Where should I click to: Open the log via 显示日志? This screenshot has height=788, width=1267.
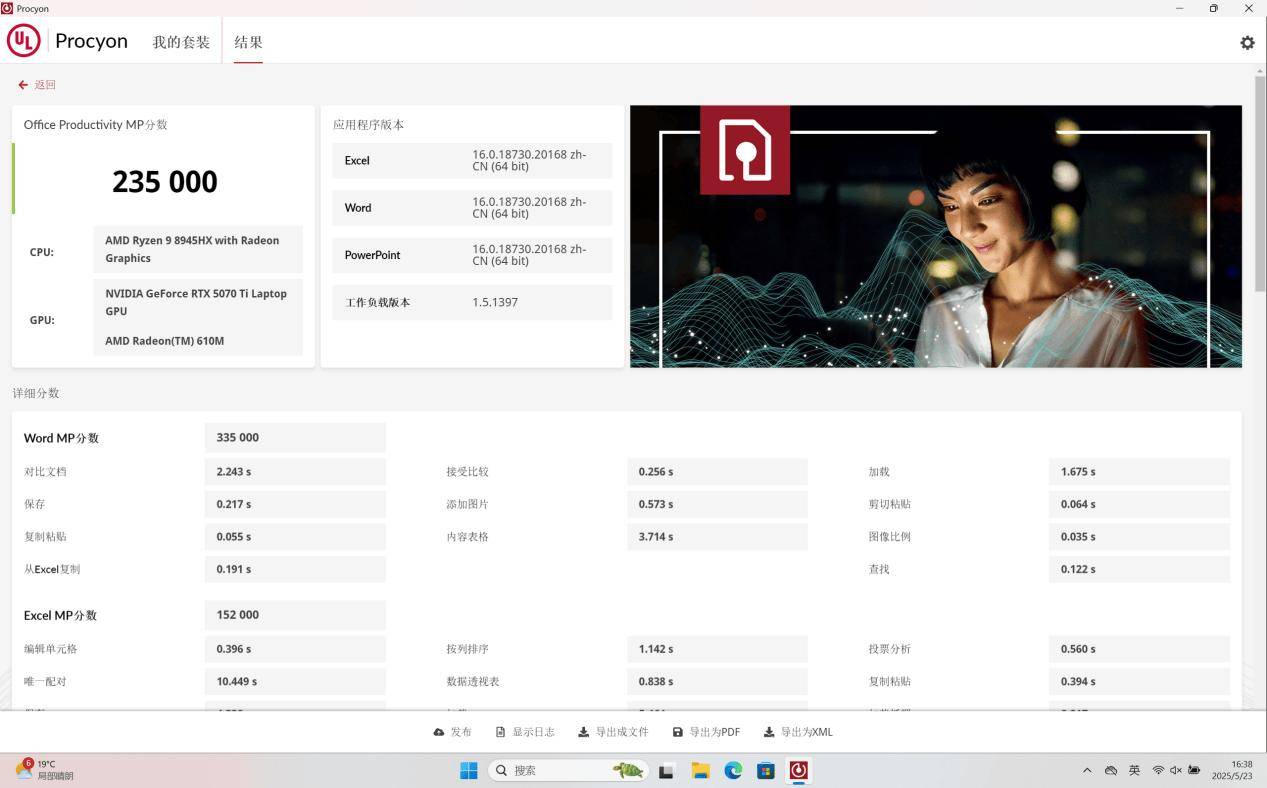tap(533, 731)
